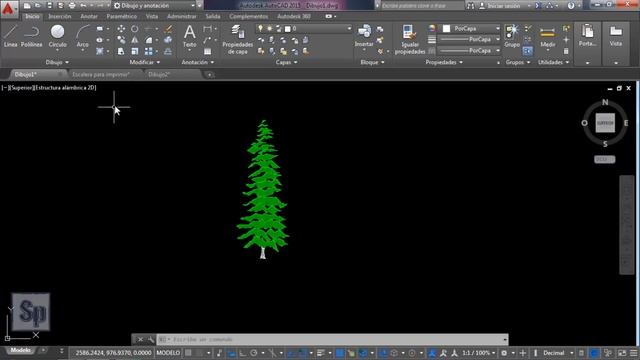The height and width of the screenshot is (360, 640).
Task: Switch to the Anotar ribbon tab
Action: click(89, 16)
